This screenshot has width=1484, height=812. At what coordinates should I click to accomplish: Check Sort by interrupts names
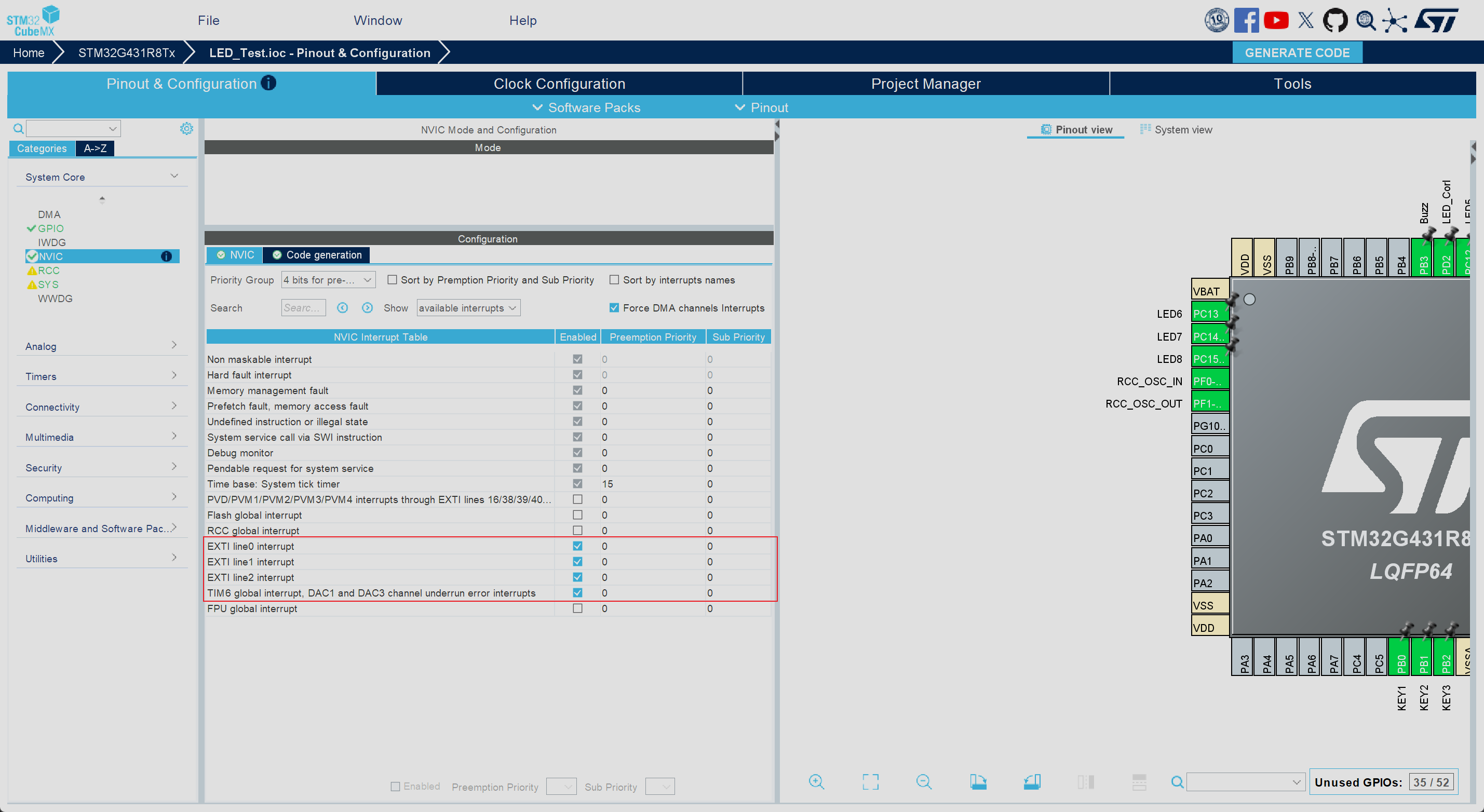pos(614,280)
